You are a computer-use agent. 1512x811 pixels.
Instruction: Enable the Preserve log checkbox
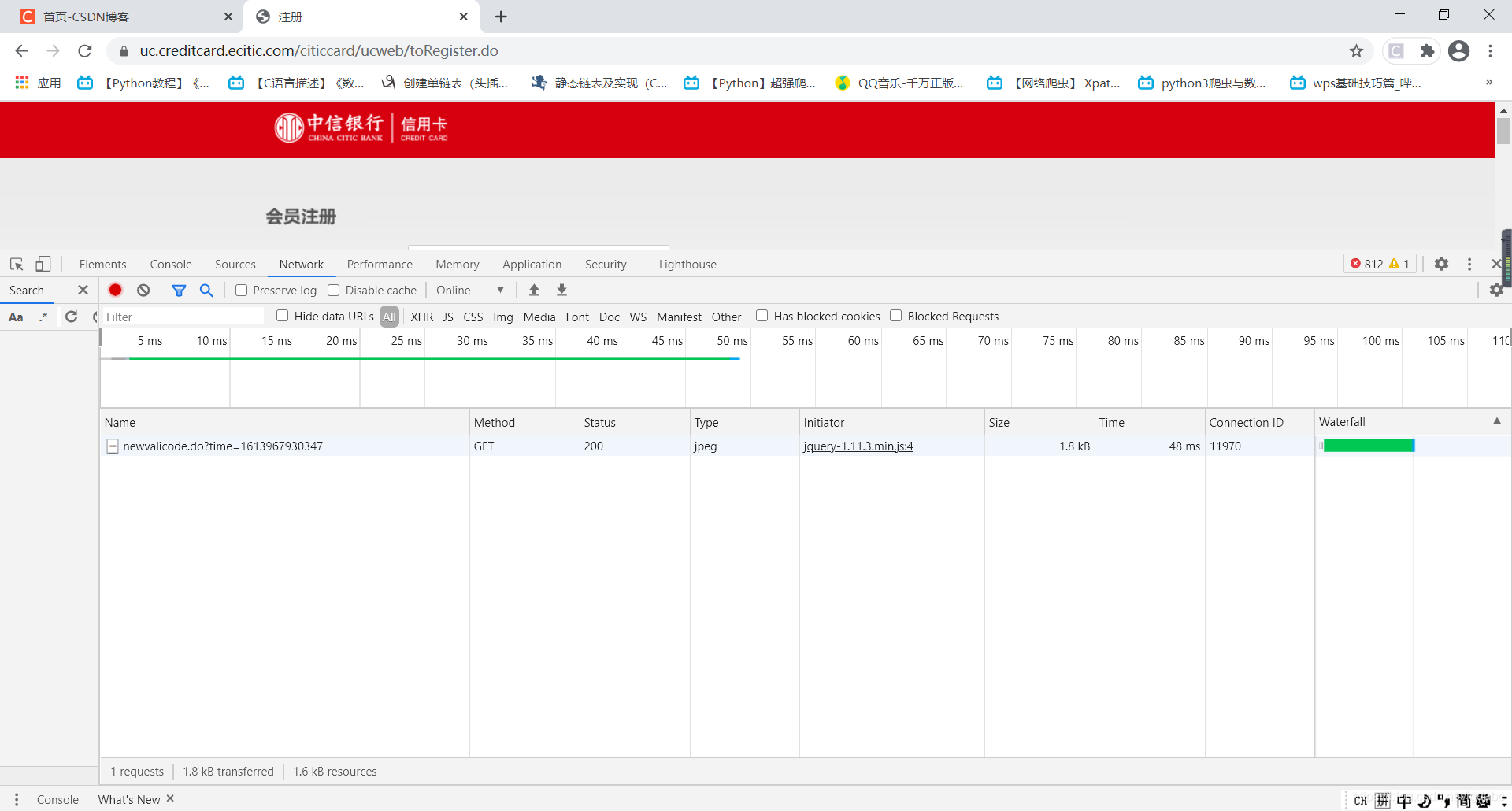point(242,291)
